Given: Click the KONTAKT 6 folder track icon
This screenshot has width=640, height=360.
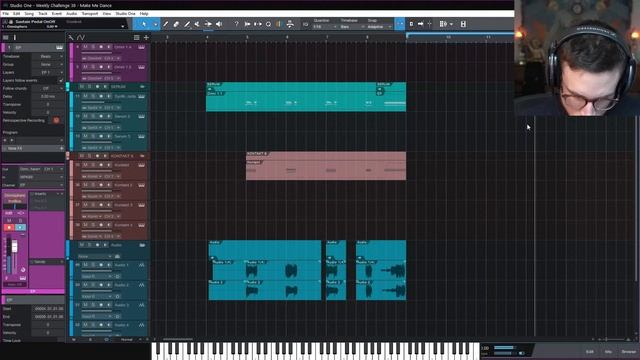Looking at the screenshot, I should pos(142,156).
